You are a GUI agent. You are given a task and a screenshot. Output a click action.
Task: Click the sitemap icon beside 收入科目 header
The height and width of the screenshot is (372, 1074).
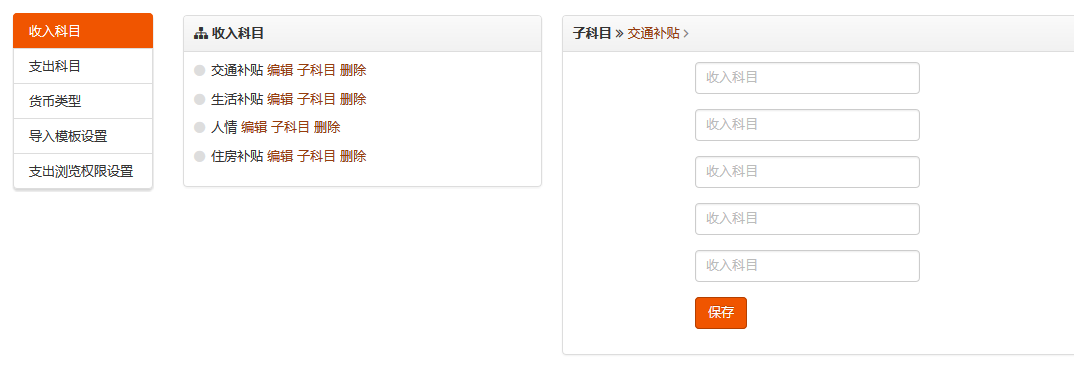click(201, 33)
